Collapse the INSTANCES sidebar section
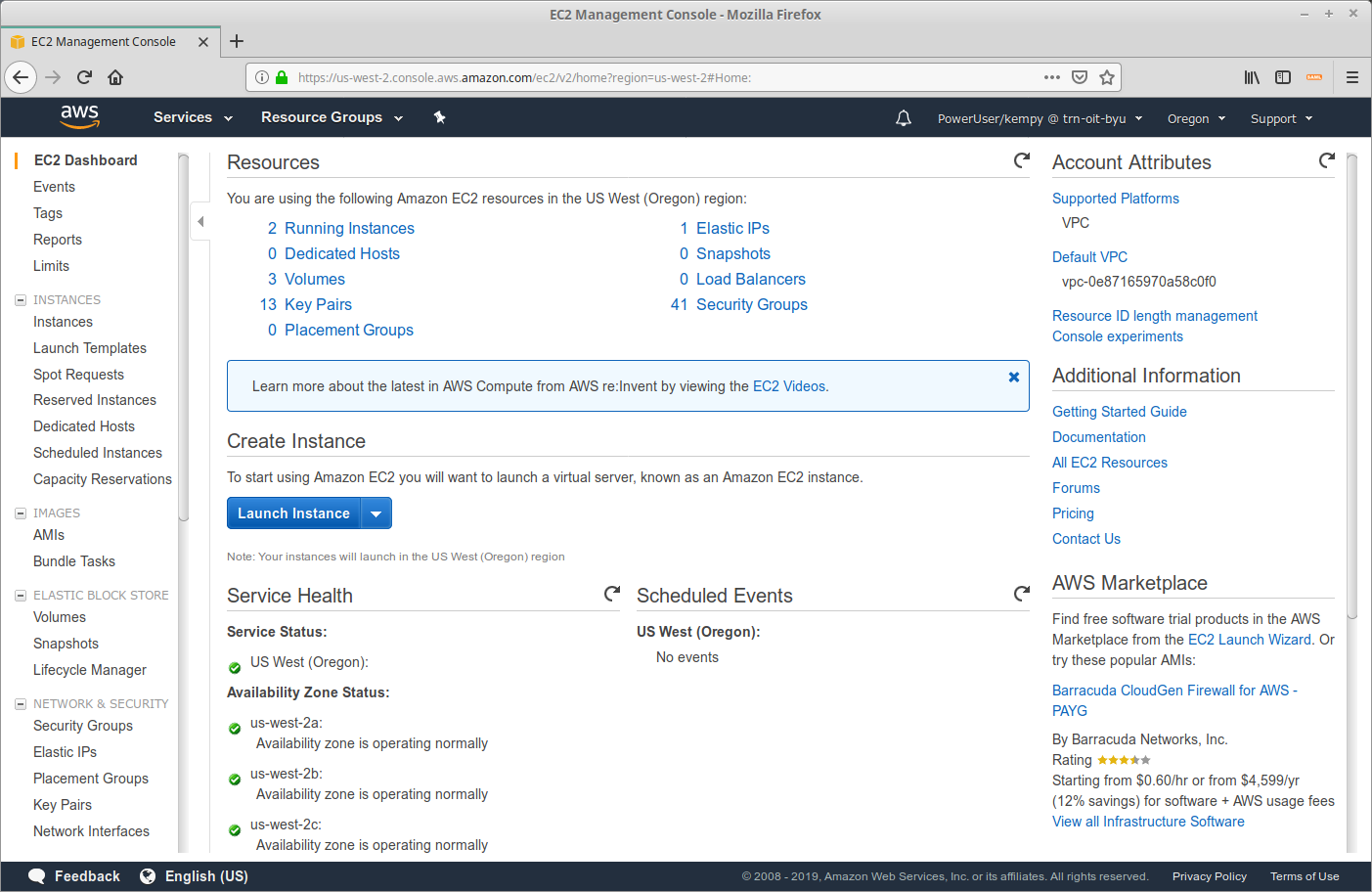This screenshot has width=1372, height=892. pos(21,300)
